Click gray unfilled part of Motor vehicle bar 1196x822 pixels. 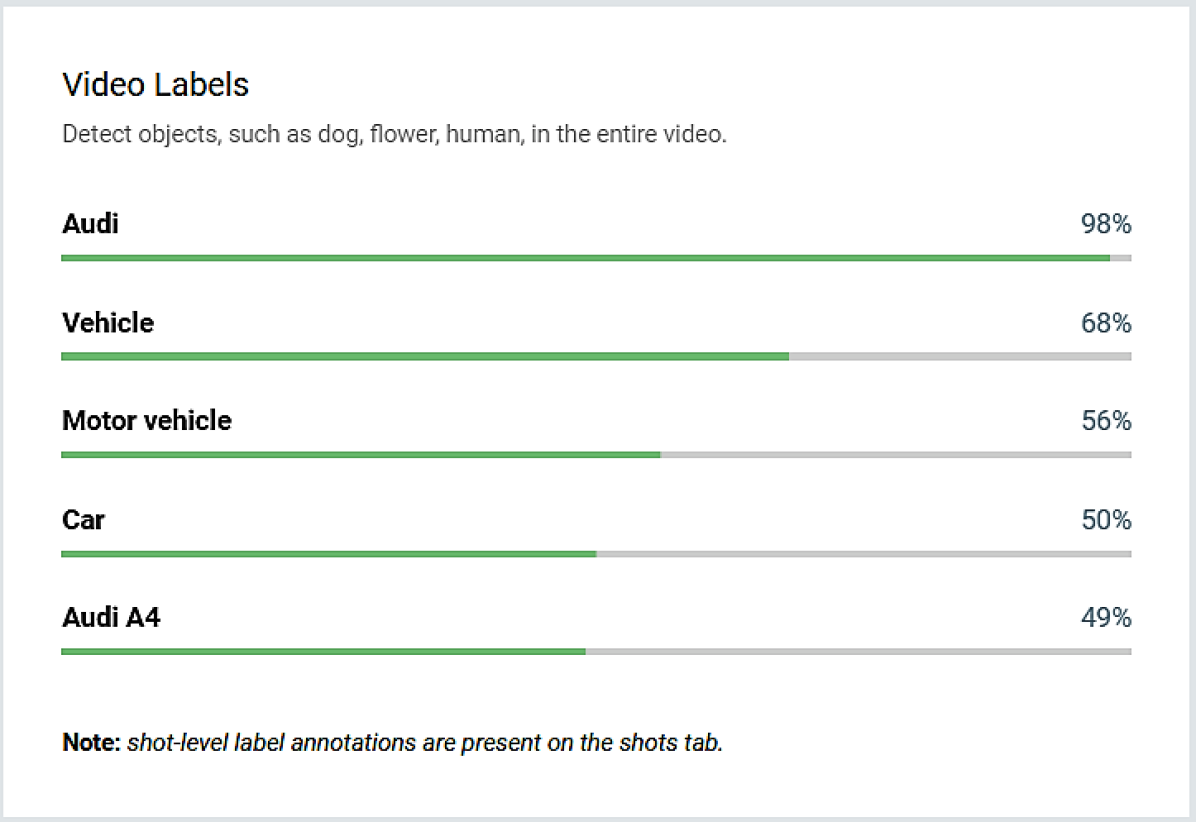coord(895,455)
